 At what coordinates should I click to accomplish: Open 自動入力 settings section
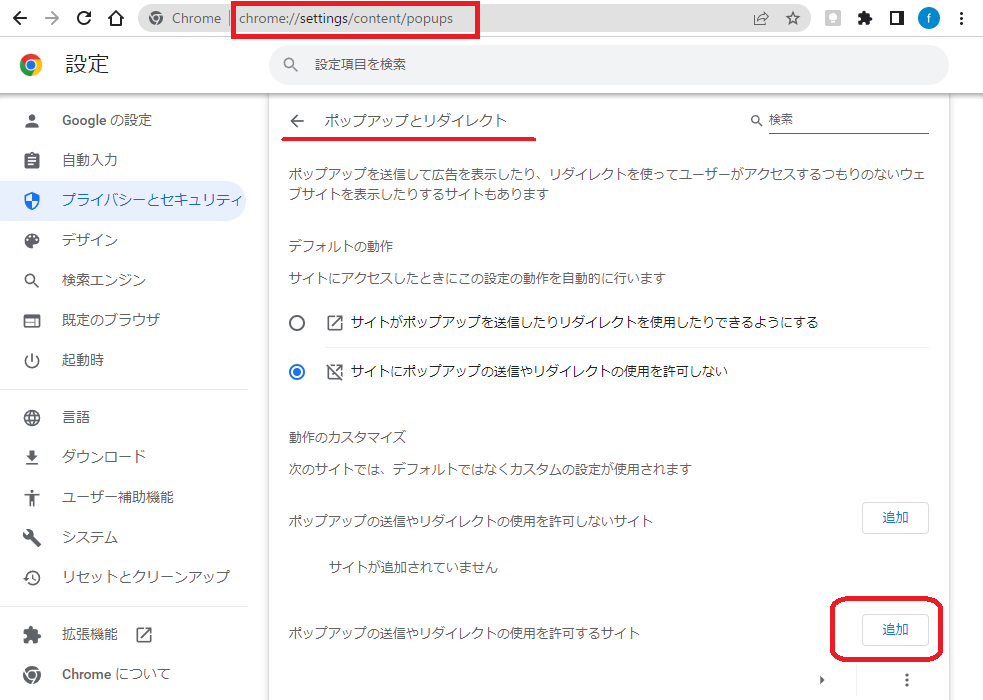(90, 160)
